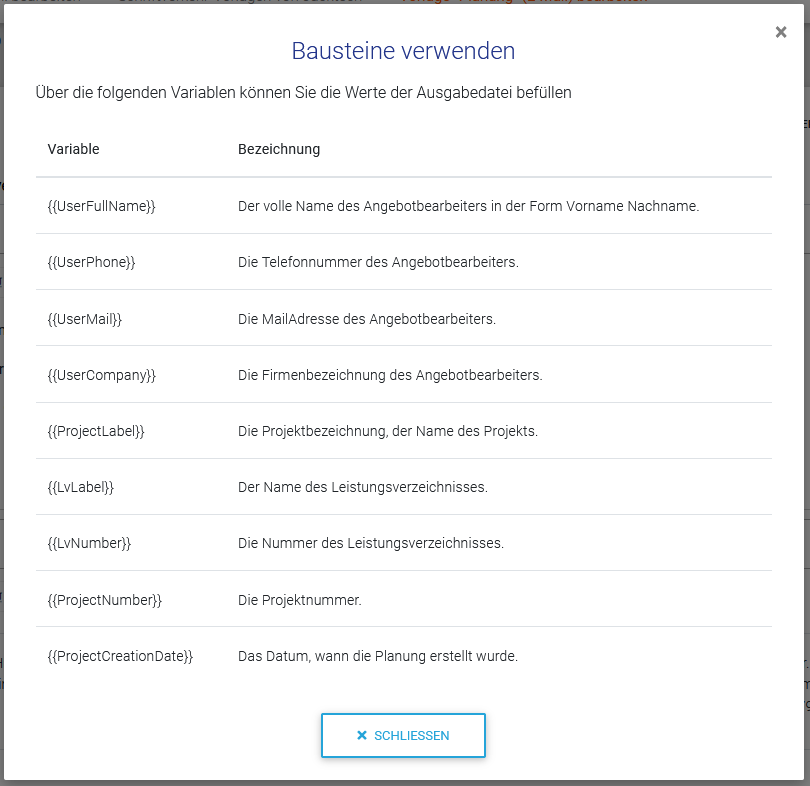Click the 'Bausteine verwenden' dialog title

pos(403,51)
